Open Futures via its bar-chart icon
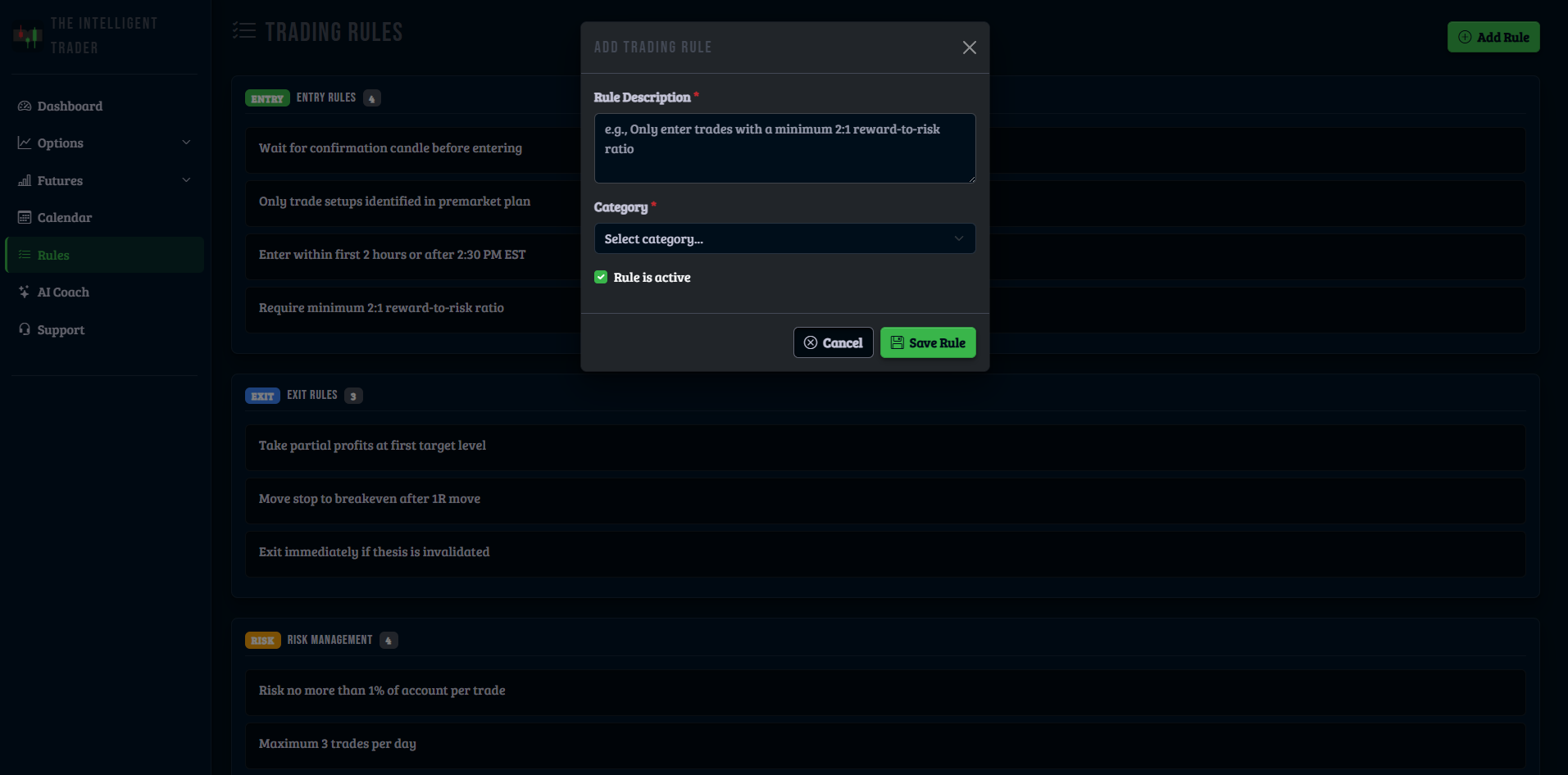 click(25, 180)
